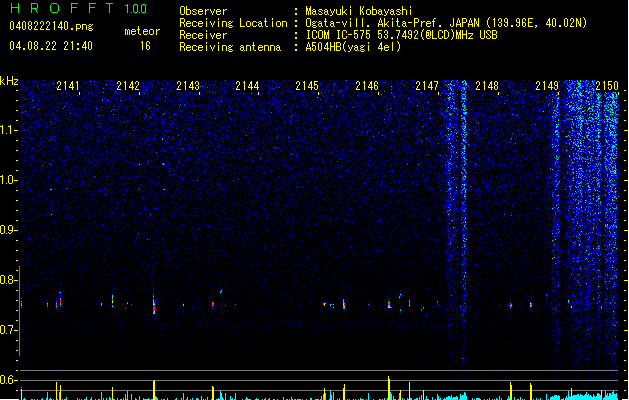Click the 2144 time marker

coord(247,86)
